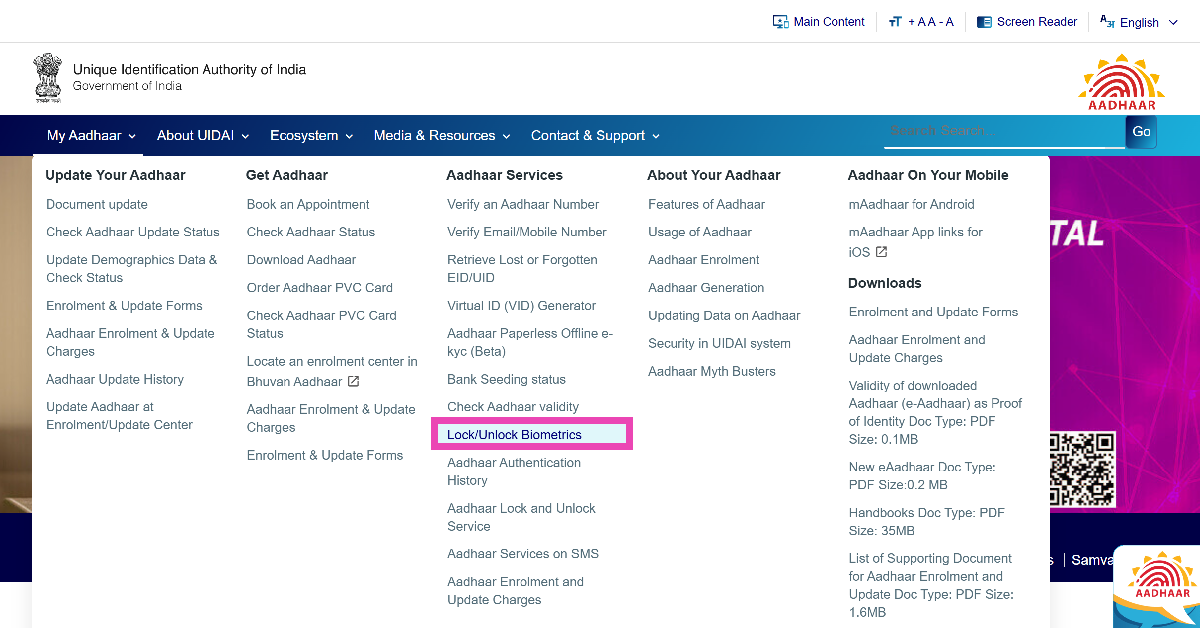The height and width of the screenshot is (628, 1200).
Task: Expand the About UIDAI menu
Action: 204,136
